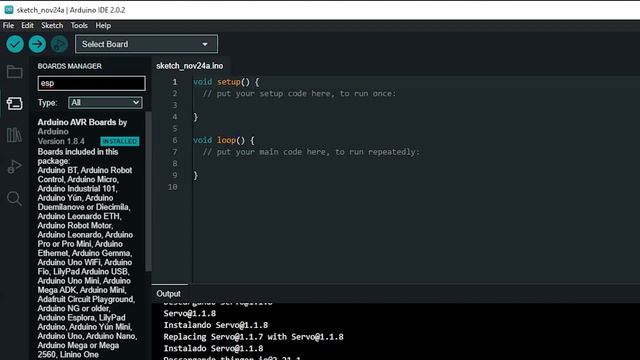Open the Debug sidebar icon
The width and height of the screenshot is (640, 360).
(x=15, y=167)
